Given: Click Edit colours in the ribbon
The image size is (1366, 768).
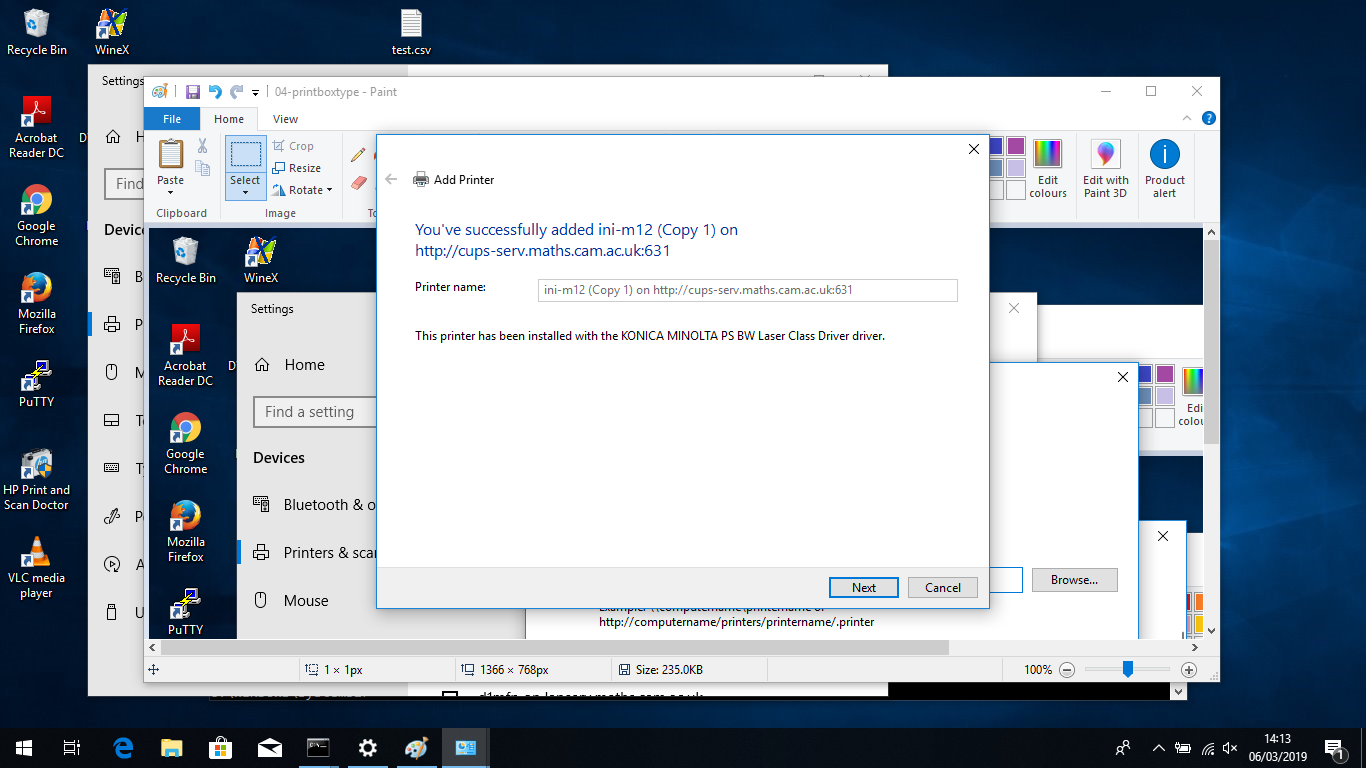Looking at the screenshot, I should pos(1047,168).
